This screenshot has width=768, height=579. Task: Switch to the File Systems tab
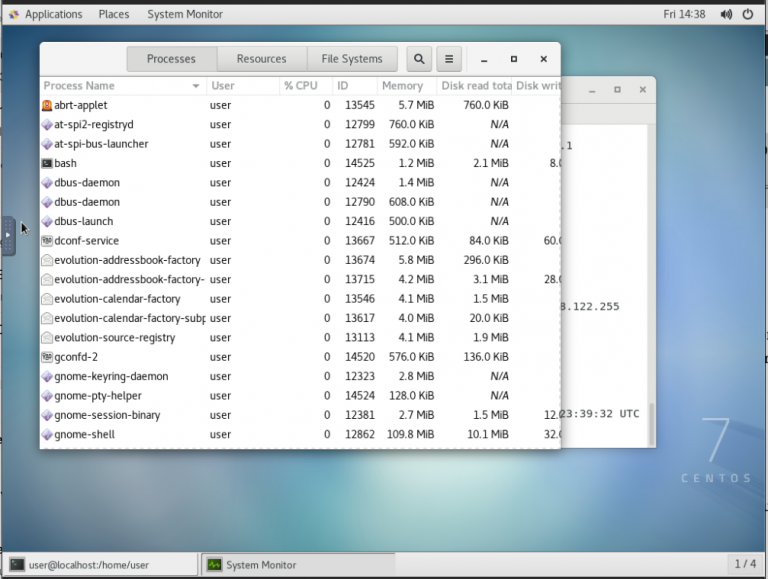[x=352, y=59]
